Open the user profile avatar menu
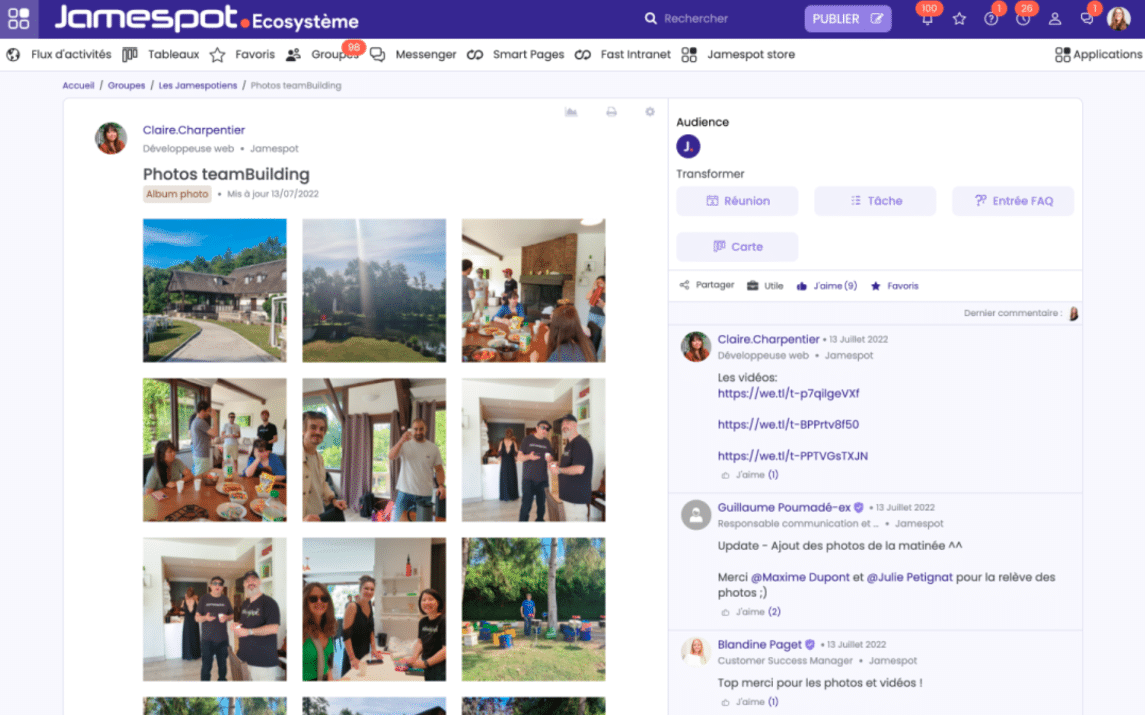Image resolution: width=1145 pixels, height=715 pixels. 1118,19
